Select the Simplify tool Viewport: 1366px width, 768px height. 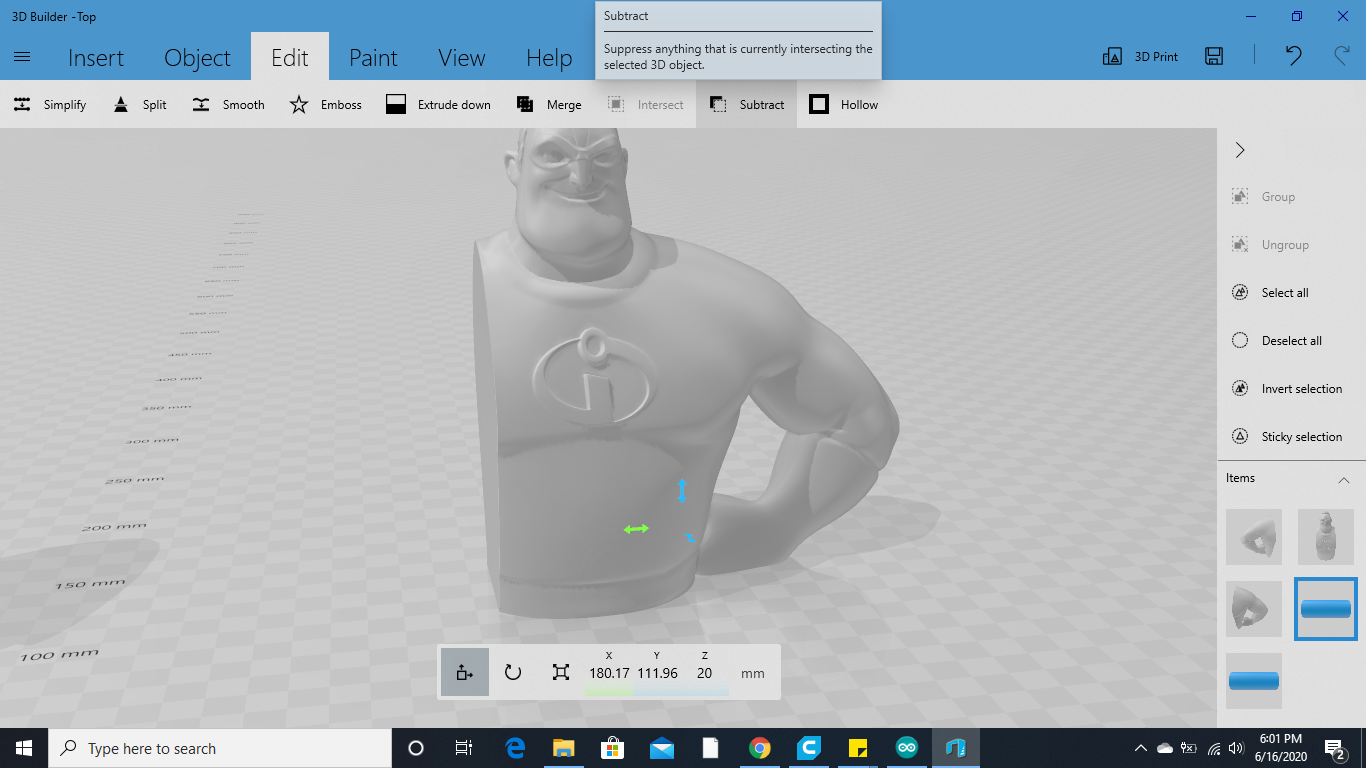coord(50,104)
